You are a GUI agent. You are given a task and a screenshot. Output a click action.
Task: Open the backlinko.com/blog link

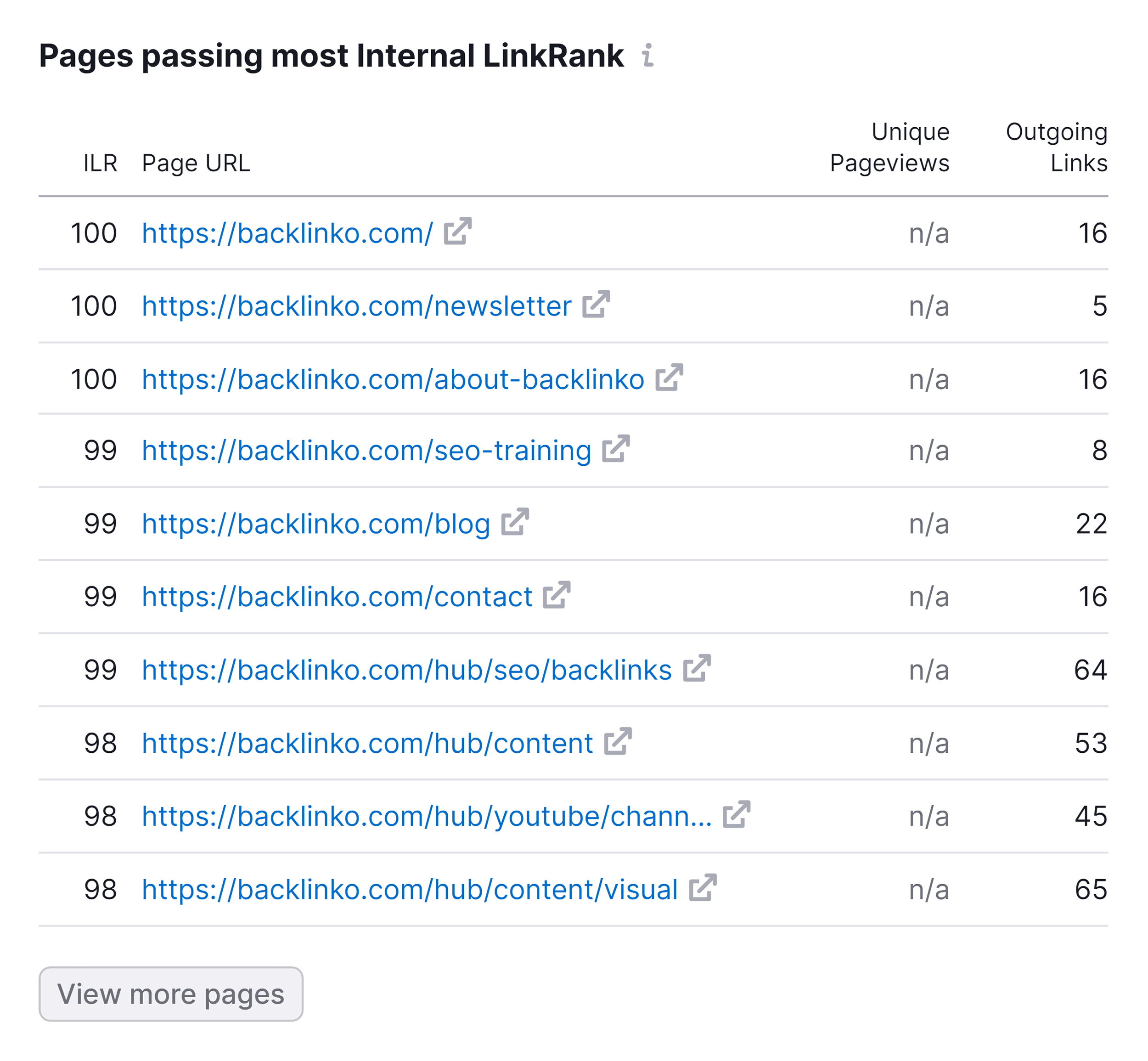tap(316, 524)
